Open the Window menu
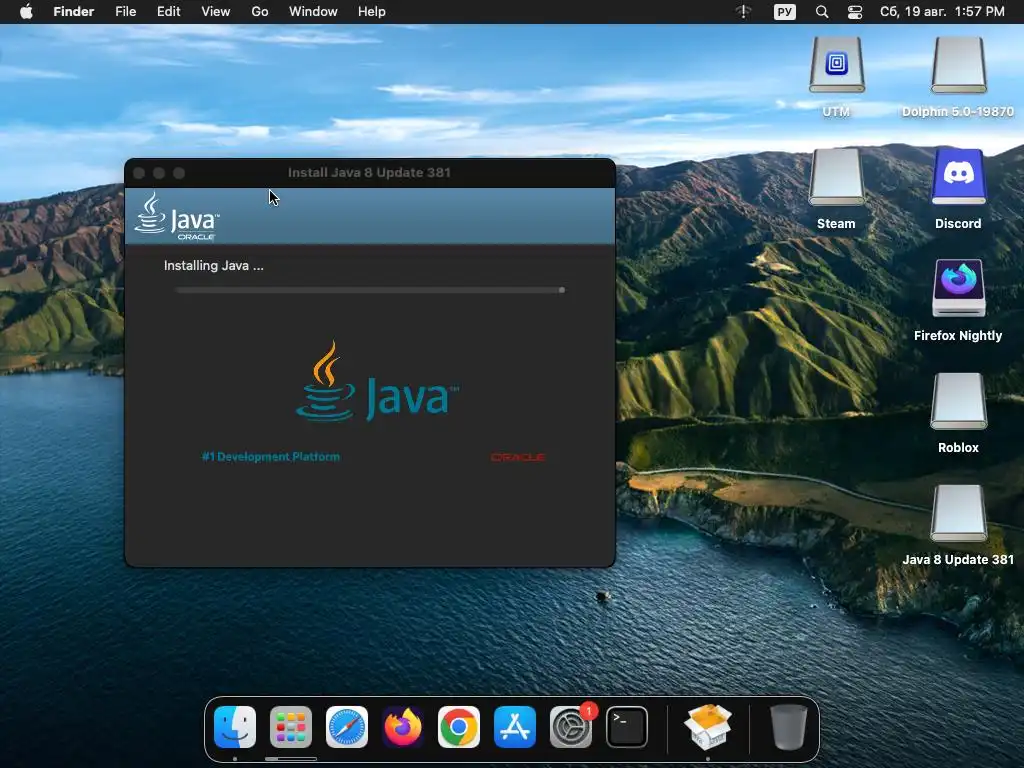 (313, 12)
